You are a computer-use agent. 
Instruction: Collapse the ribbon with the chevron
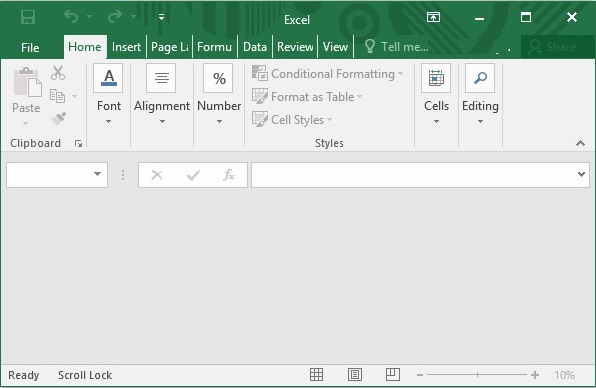(x=580, y=143)
